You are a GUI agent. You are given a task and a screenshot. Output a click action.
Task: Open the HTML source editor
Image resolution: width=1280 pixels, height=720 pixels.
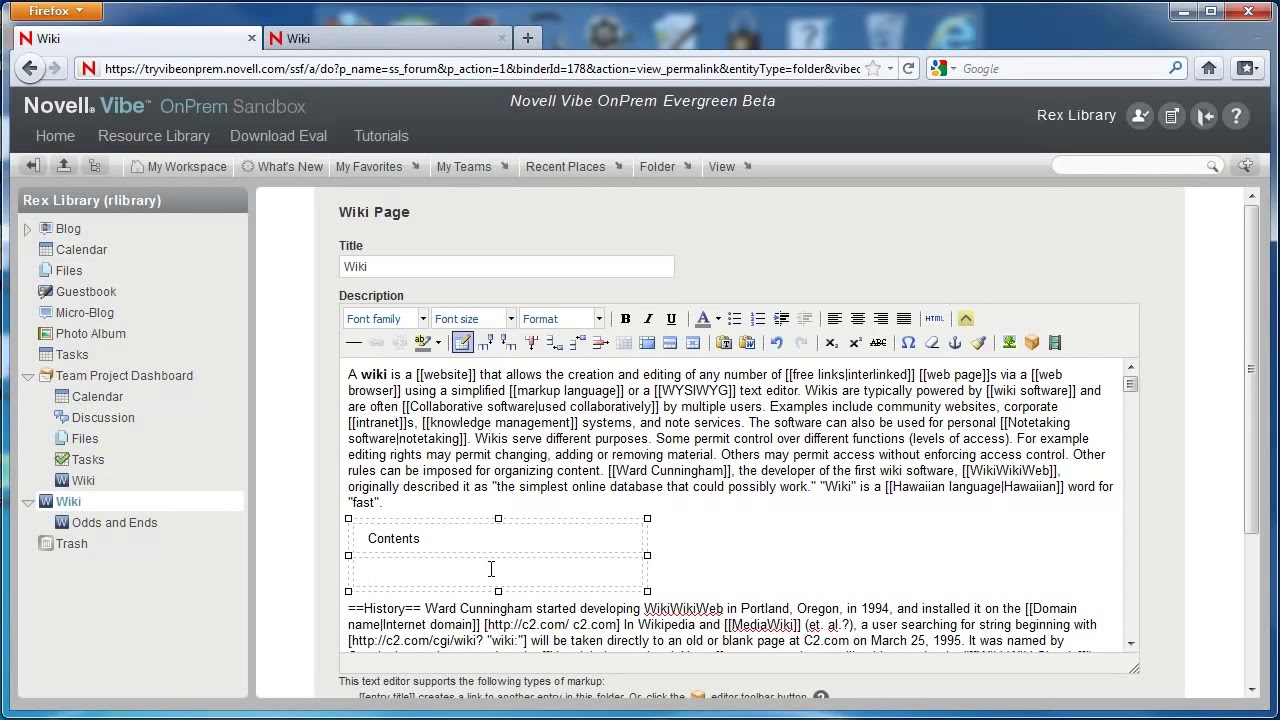(x=934, y=319)
